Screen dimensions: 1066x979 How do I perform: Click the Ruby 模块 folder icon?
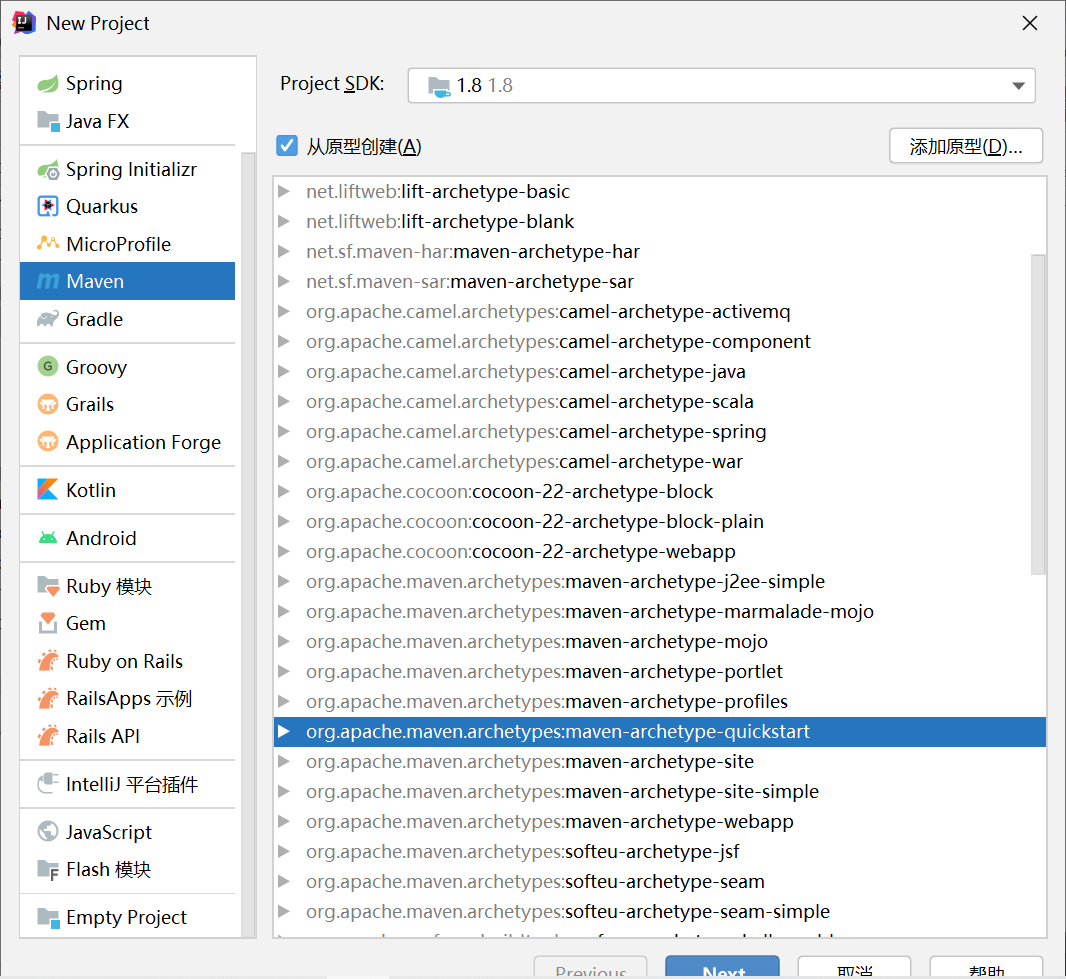point(48,586)
